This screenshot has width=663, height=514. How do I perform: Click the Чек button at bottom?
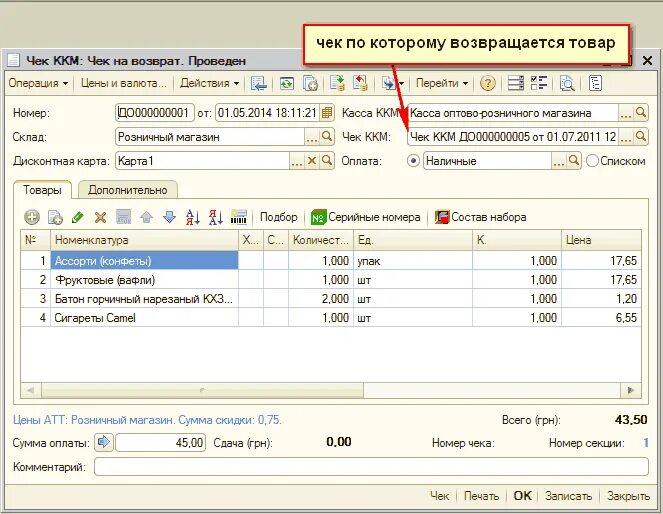(x=439, y=495)
